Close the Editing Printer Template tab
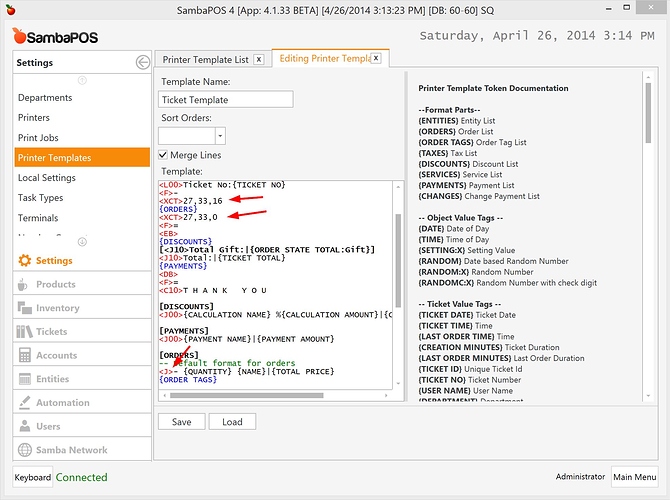This screenshot has height=500, width=670. (x=376, y=58)
